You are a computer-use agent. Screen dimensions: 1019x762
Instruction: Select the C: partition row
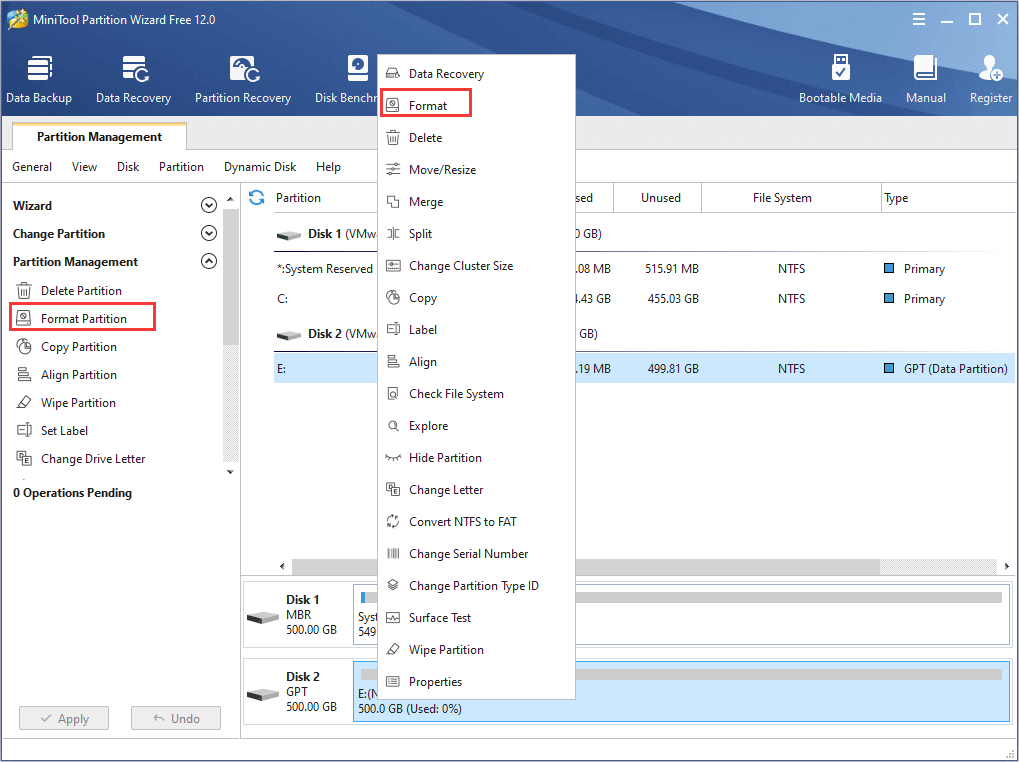643,299
